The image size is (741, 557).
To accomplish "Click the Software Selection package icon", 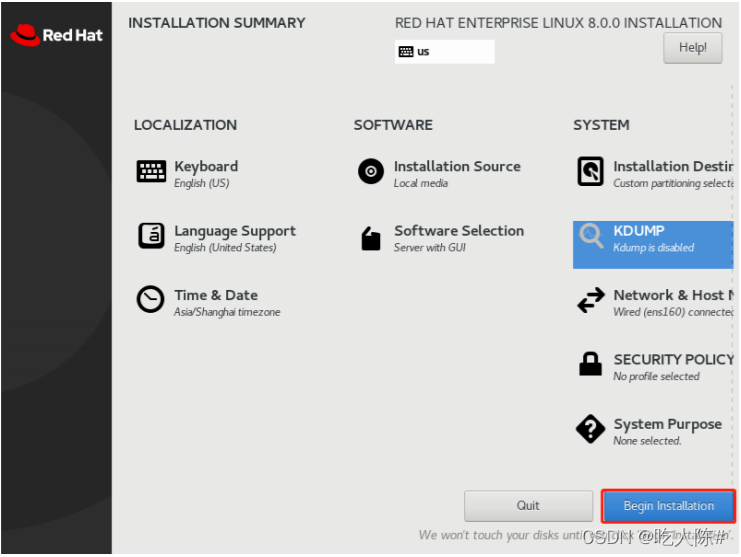I will (x=371, y=238).
